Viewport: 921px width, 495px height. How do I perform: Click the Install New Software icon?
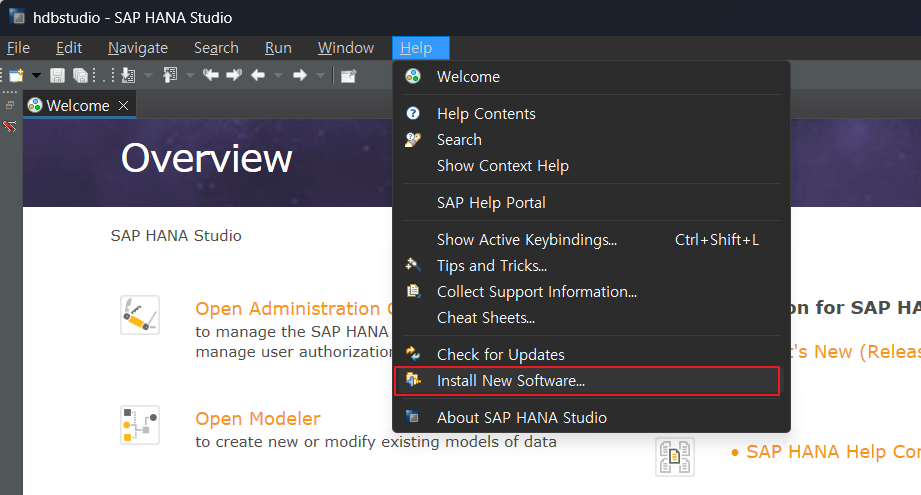tap(413, 379)
